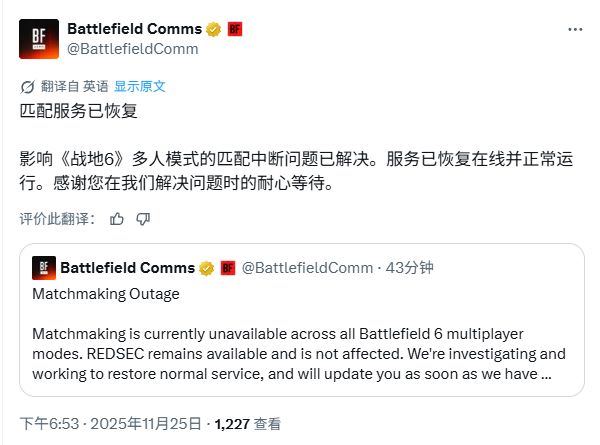Click the verified badge in the quoted post
600x445 pixels.
tap(206, 268)
